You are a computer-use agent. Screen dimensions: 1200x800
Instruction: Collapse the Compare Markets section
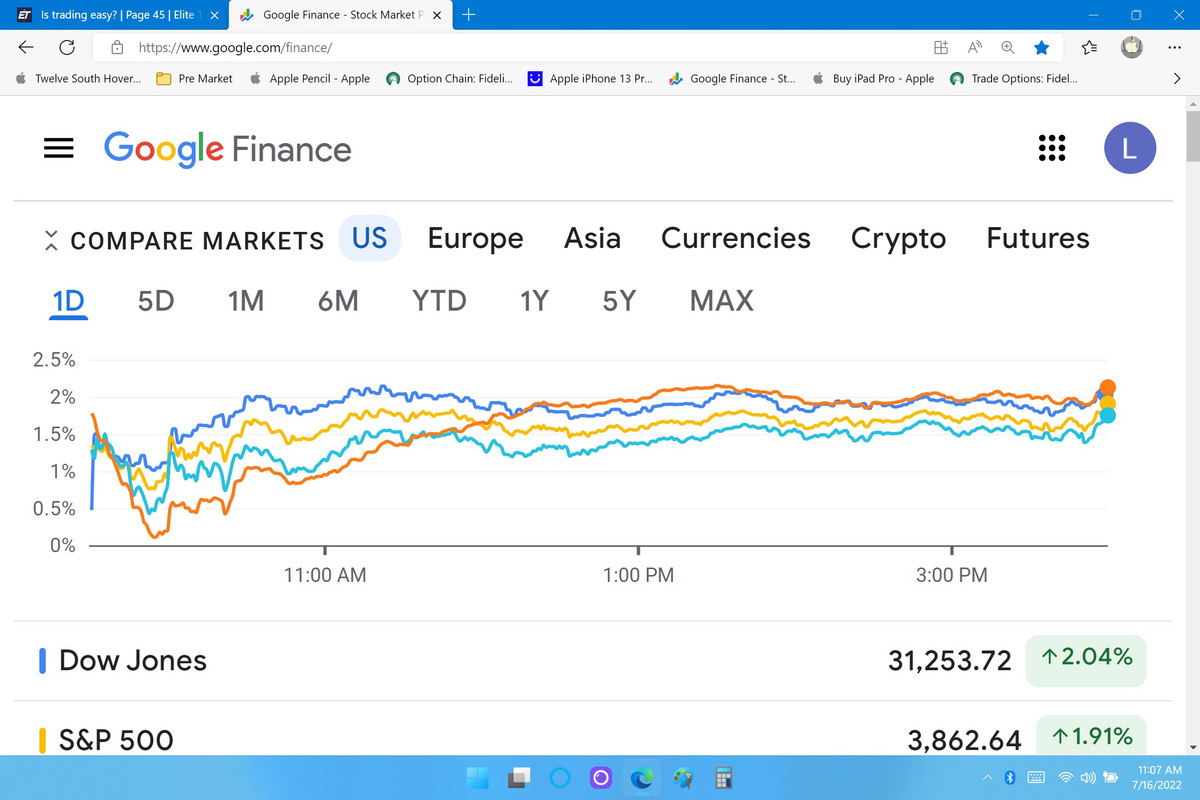tap(51, 241)
